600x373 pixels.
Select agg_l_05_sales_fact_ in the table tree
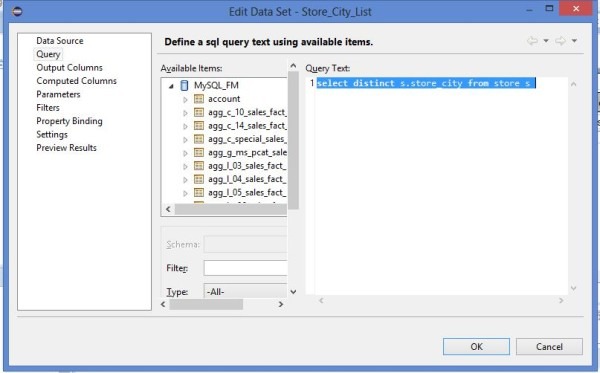coord(247,192)
